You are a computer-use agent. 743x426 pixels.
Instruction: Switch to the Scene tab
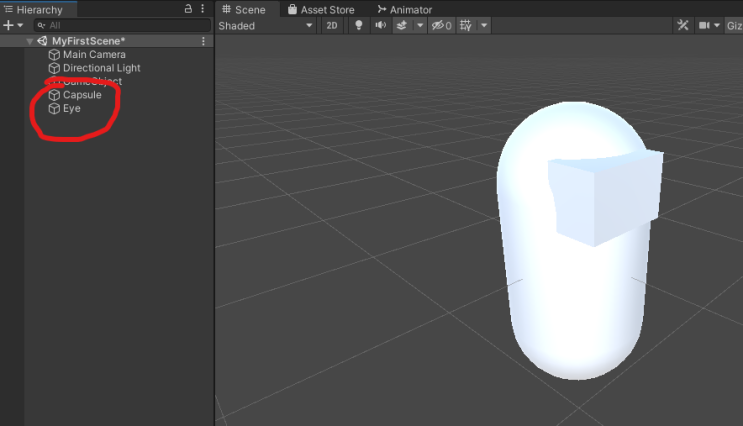(x=245, y=9)
